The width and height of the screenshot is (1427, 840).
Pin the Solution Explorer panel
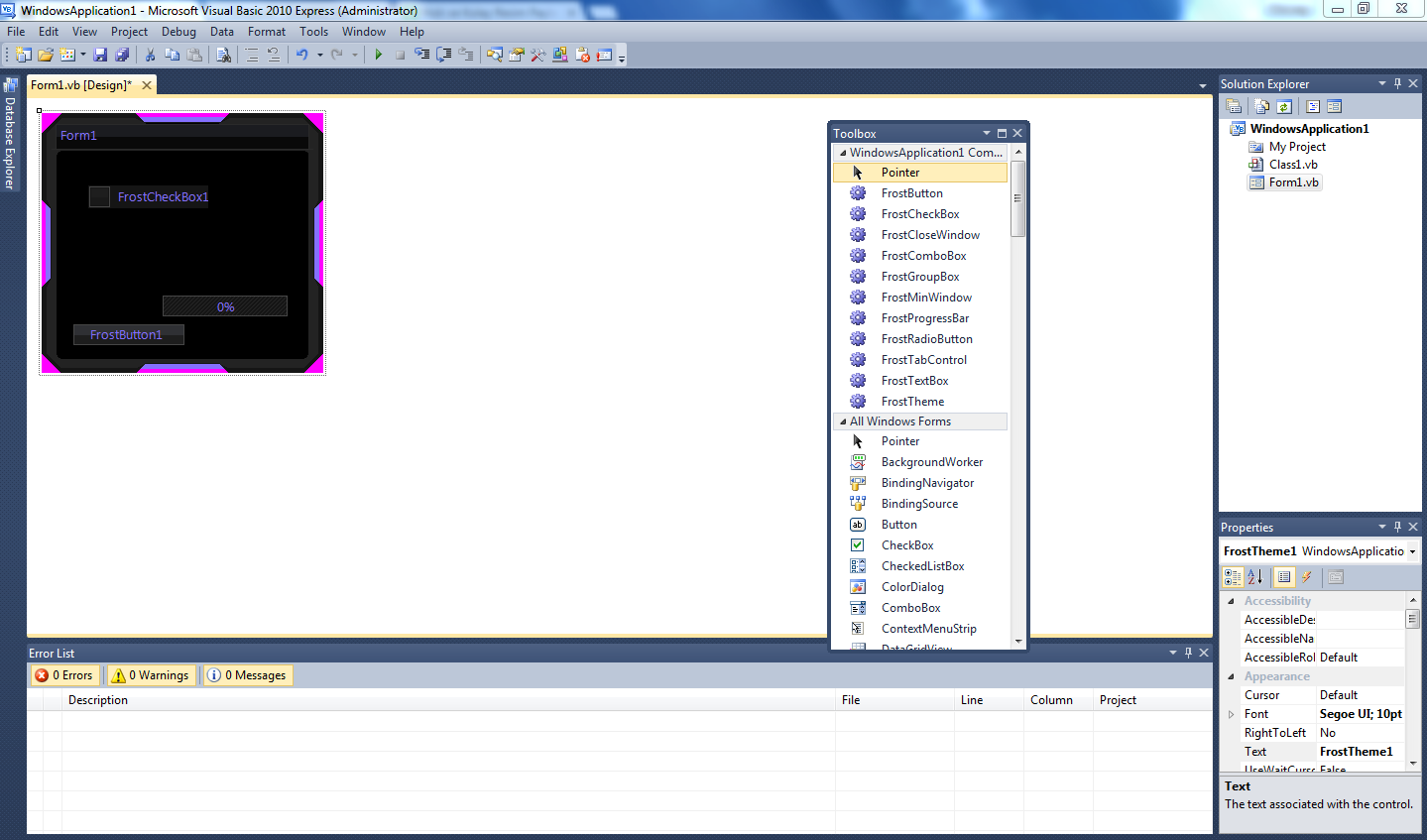point(1397,83)
